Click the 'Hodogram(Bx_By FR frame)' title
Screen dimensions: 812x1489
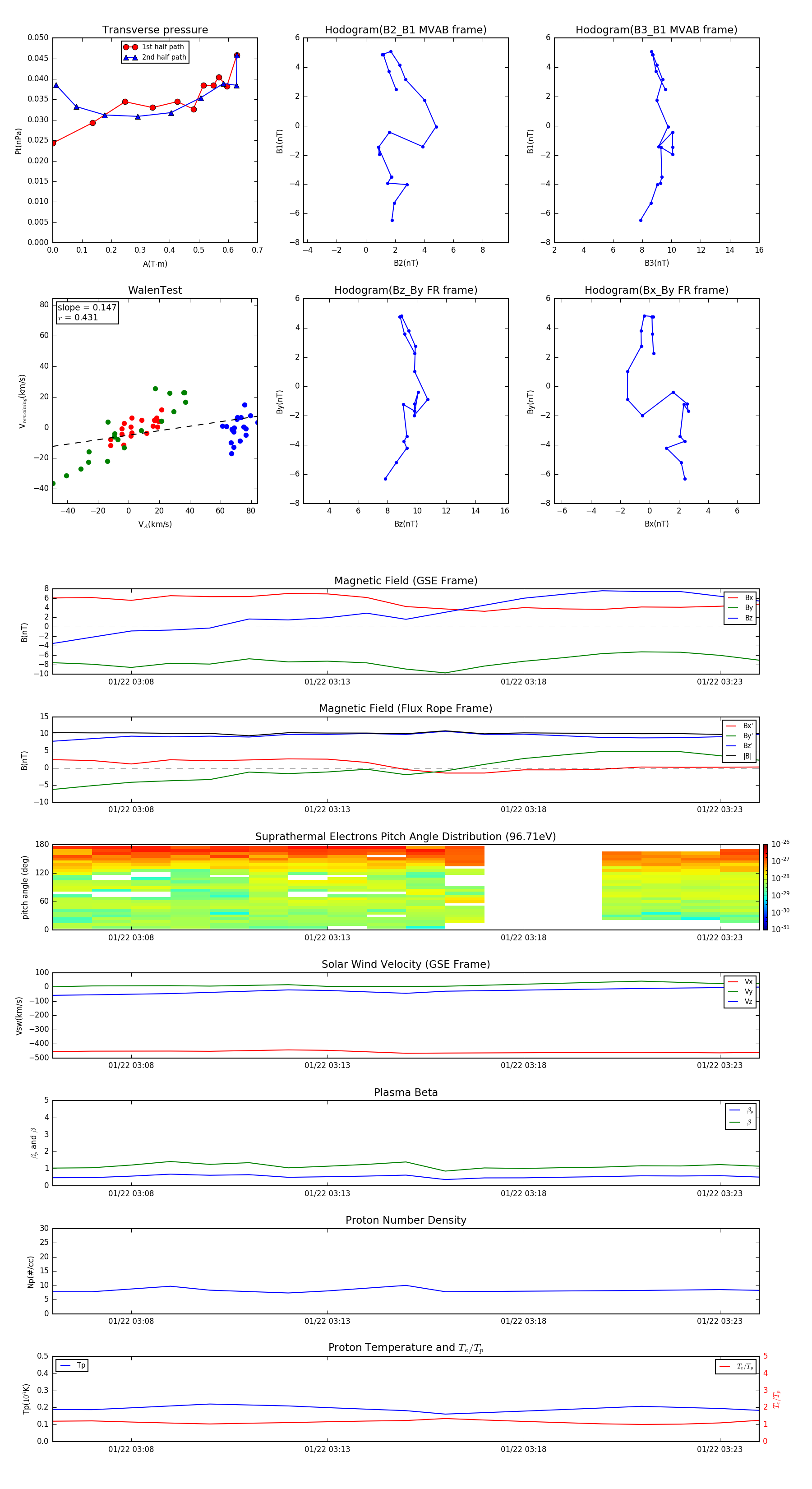click(x=656, y=290)
